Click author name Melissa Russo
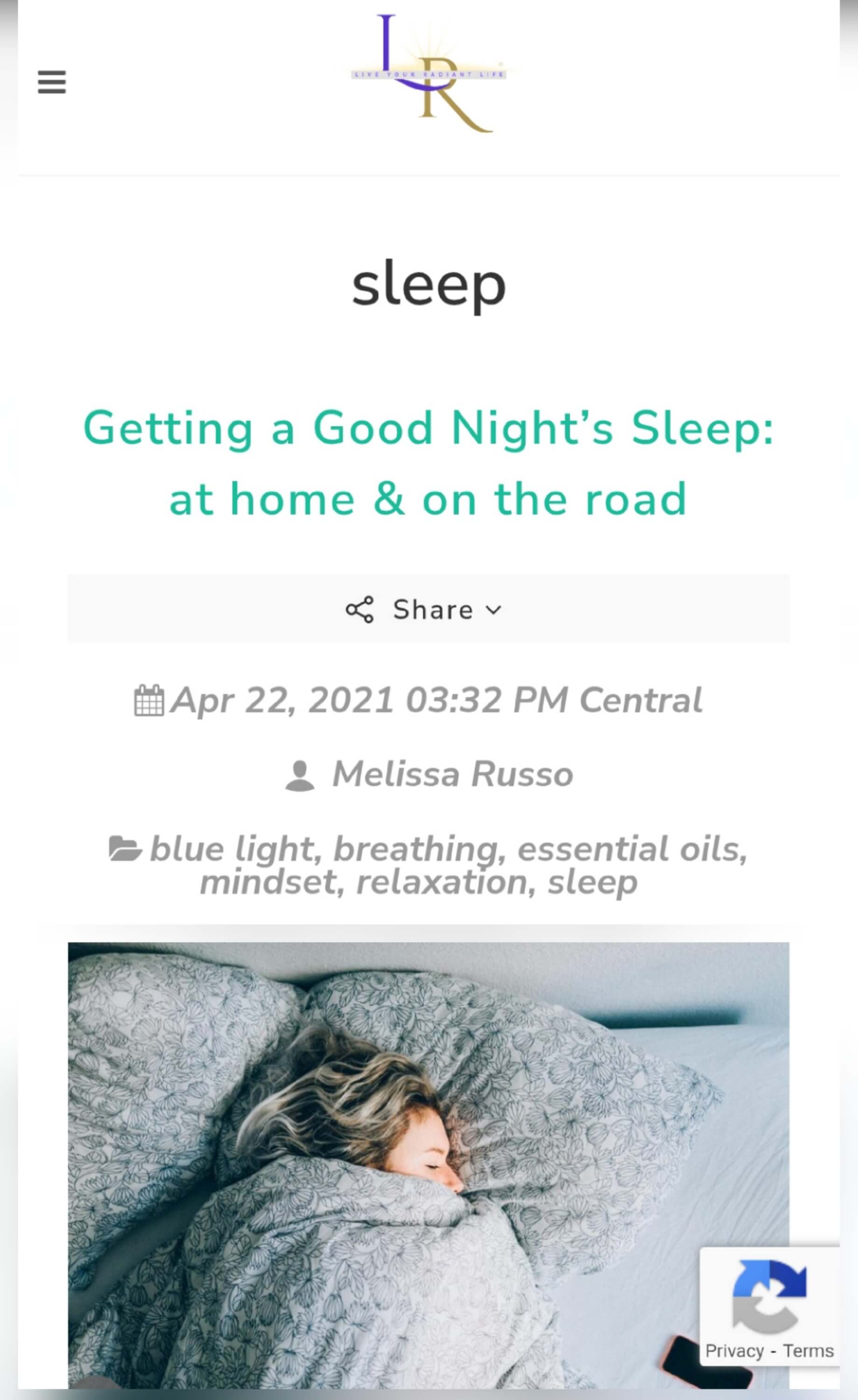 pos(452,774)
